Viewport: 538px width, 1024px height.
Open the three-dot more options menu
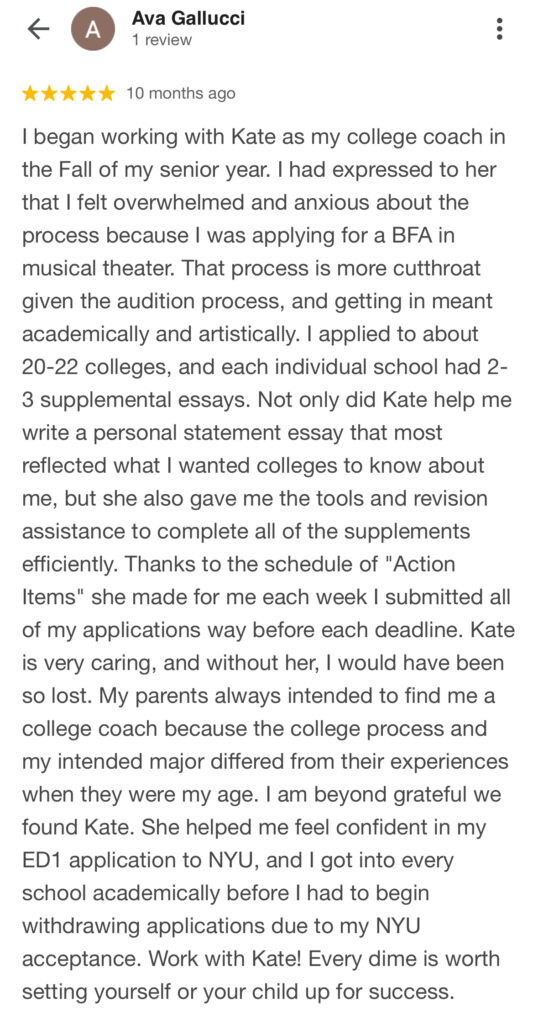click(499, 29)
